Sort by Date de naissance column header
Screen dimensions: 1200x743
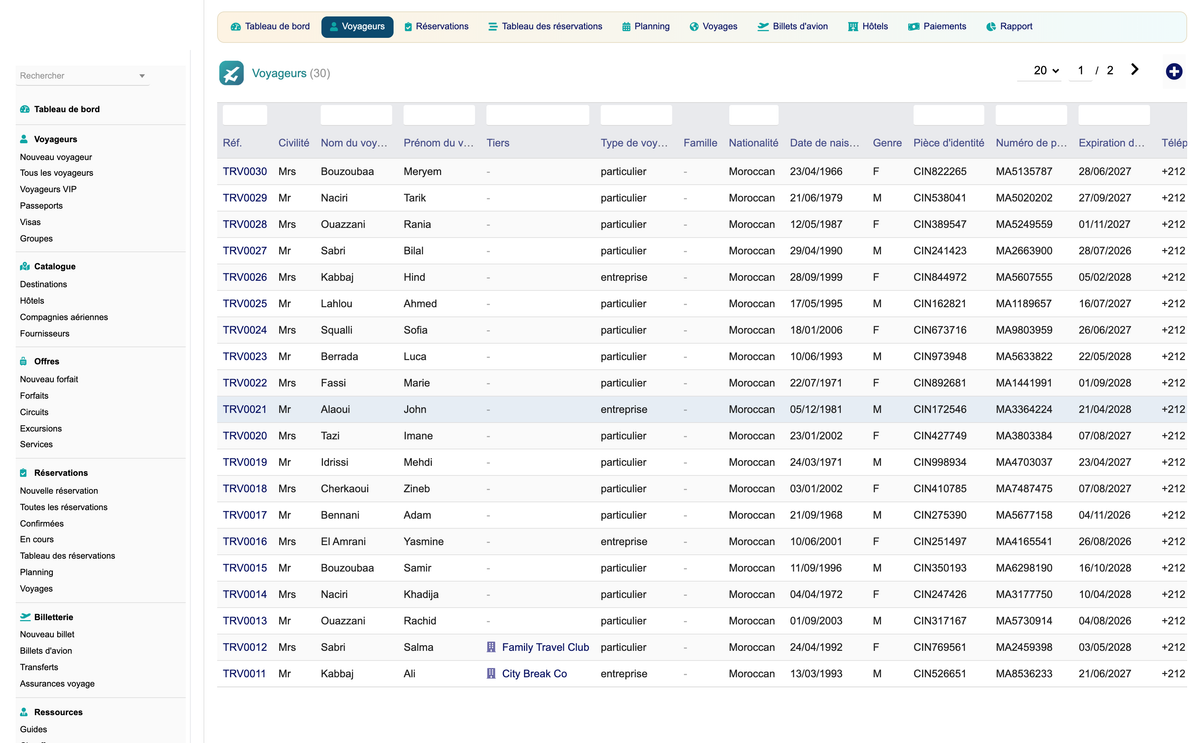coord(824,143)
